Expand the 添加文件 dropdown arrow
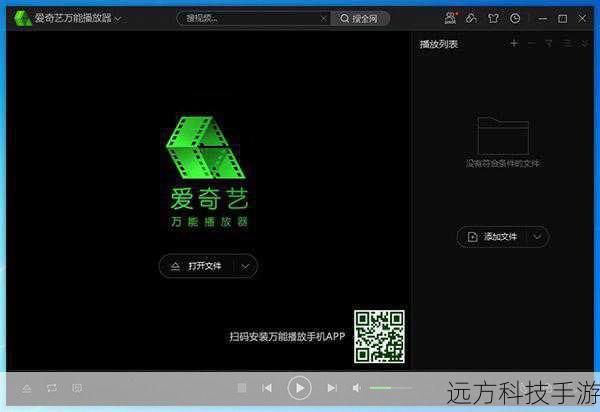Screen dimensions: 600x412 [538, 236]
